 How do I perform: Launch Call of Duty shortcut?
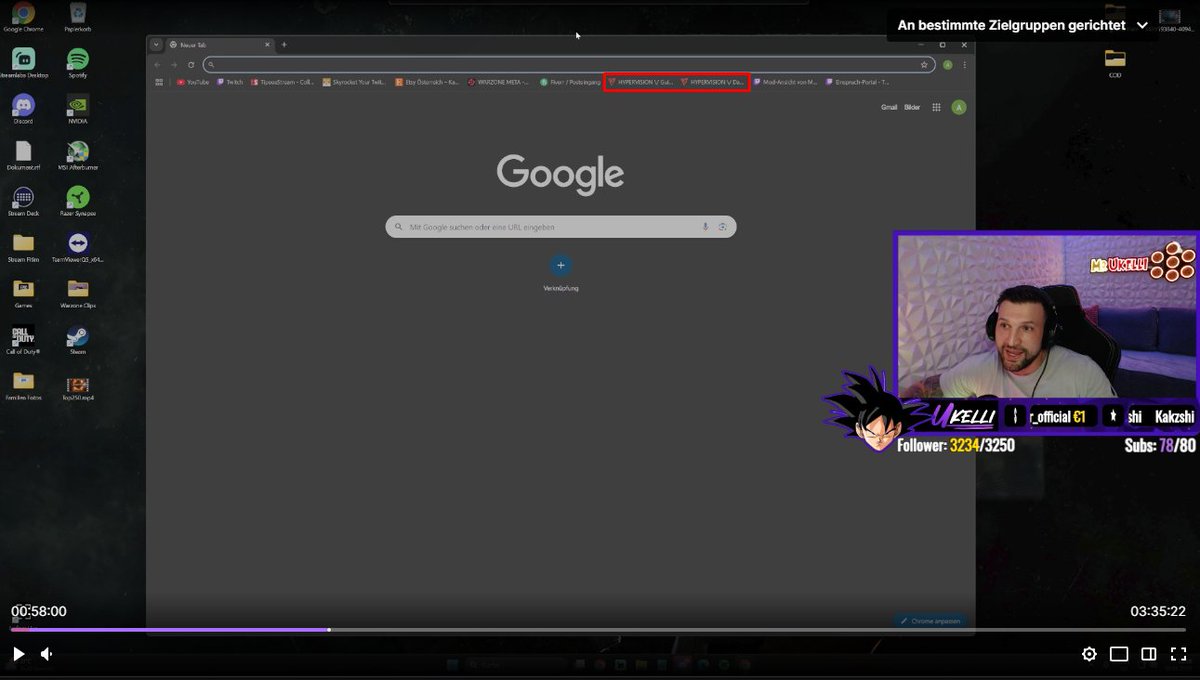(22, 340)
